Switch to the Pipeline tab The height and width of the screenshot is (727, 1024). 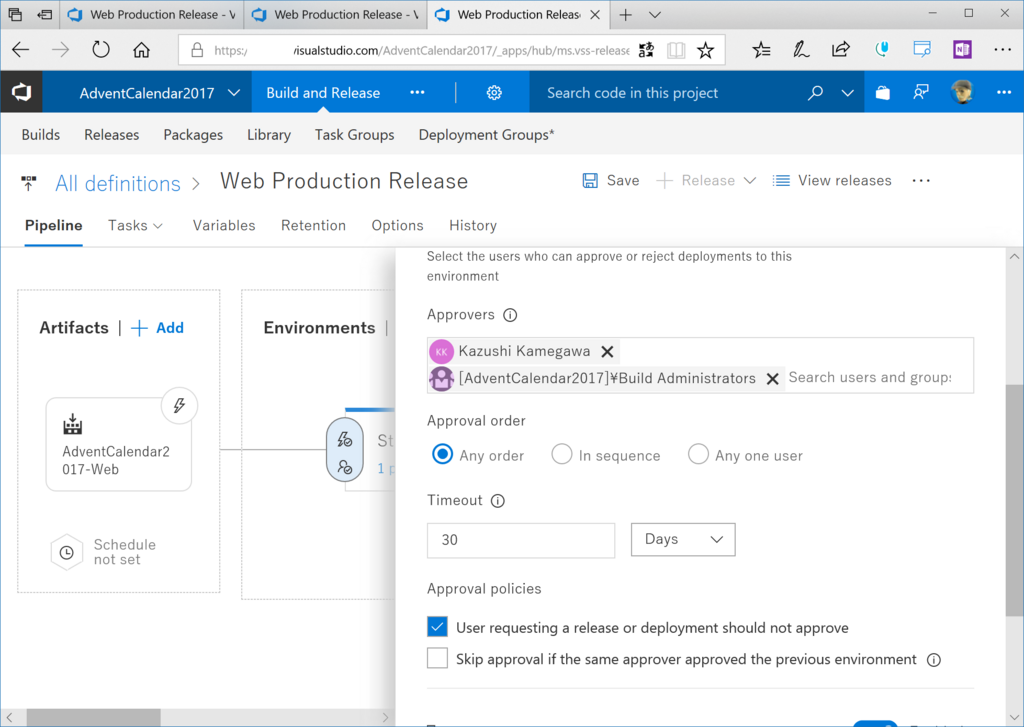(54, 225)
